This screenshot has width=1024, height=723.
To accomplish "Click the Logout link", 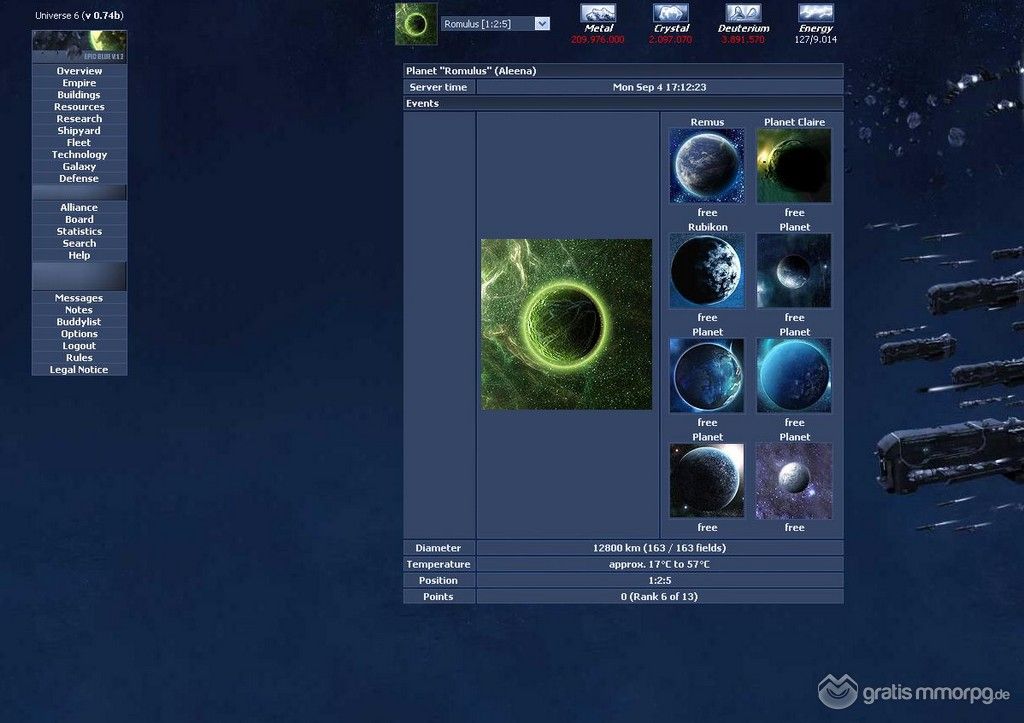I will pyautogui.click(x=79, y=346).
